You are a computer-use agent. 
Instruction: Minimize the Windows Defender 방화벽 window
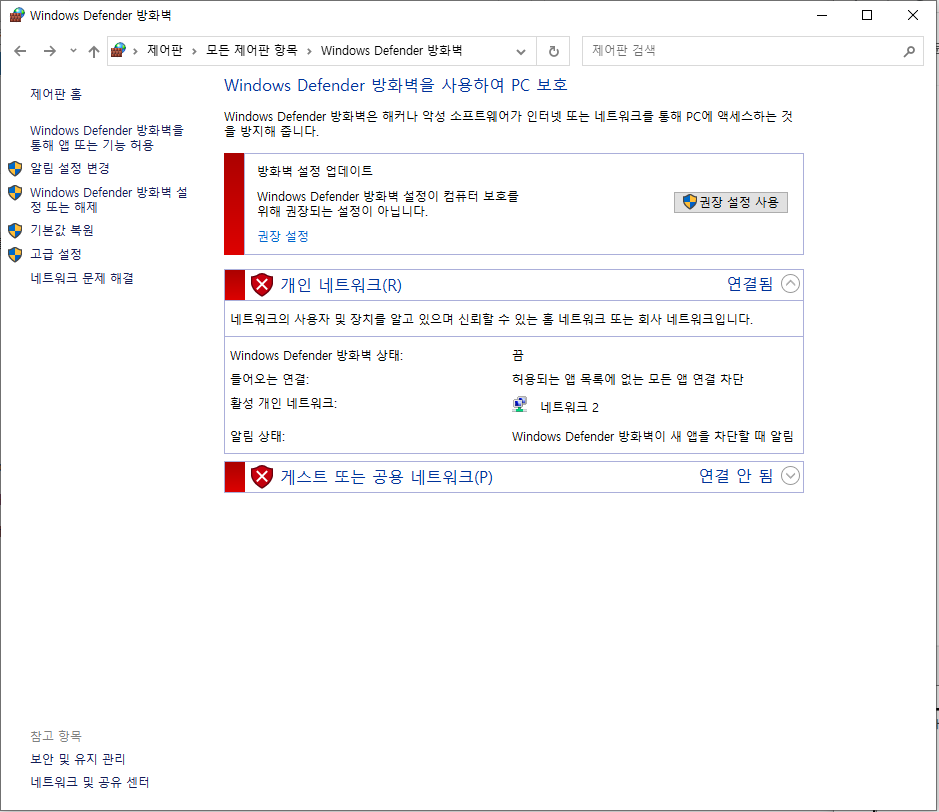pyautogui.click(x=822, y=16)
